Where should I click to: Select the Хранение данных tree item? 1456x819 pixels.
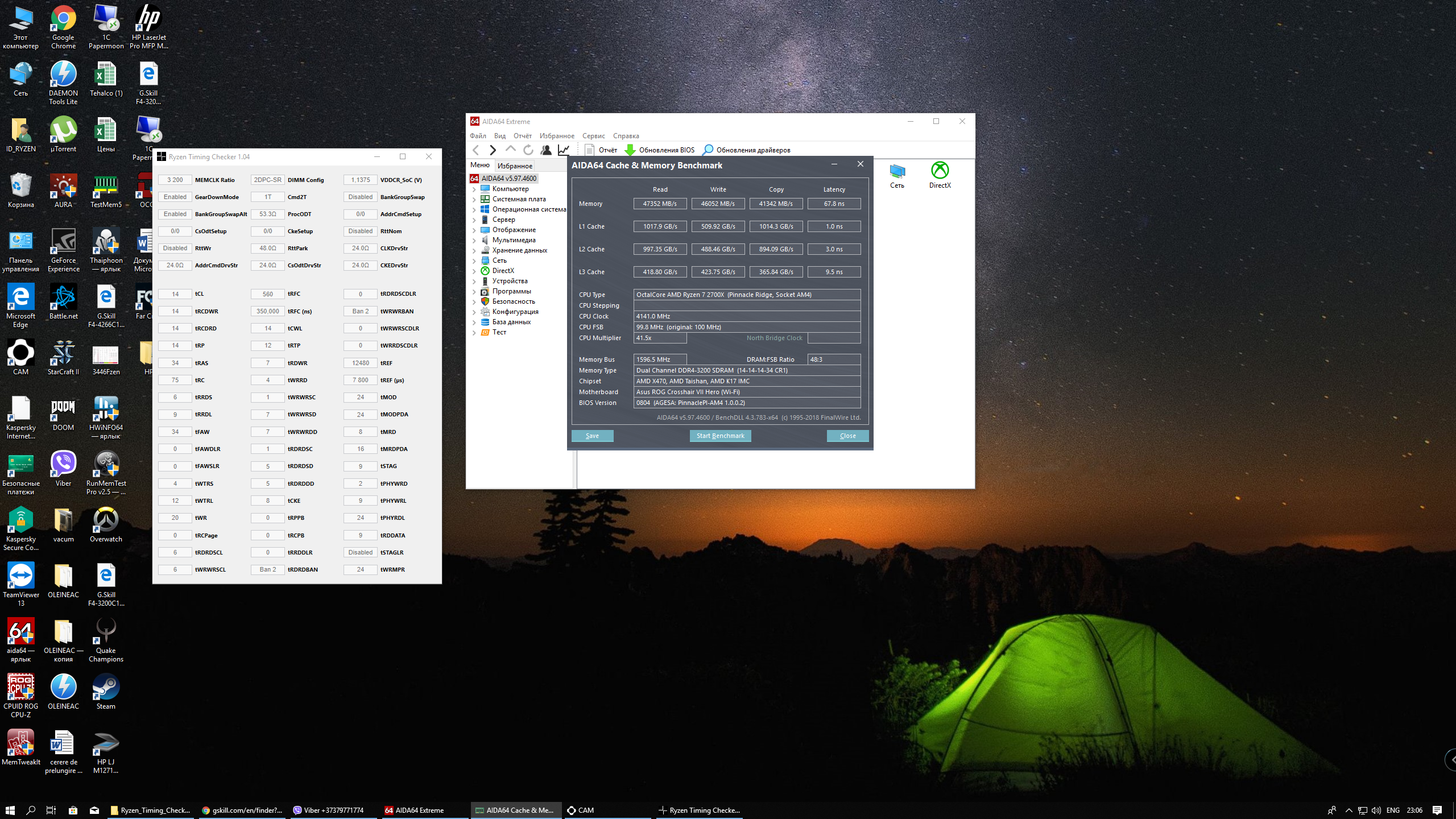point(519,250)
